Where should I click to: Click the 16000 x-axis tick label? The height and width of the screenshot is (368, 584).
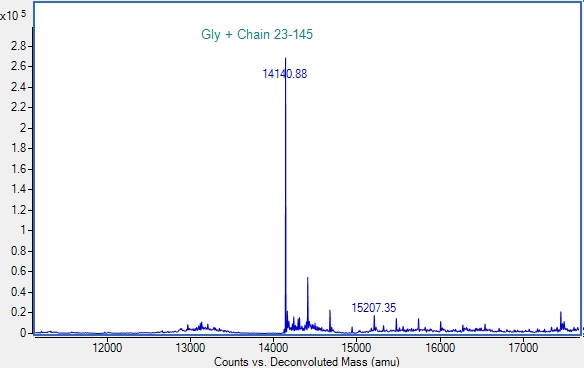440,348
